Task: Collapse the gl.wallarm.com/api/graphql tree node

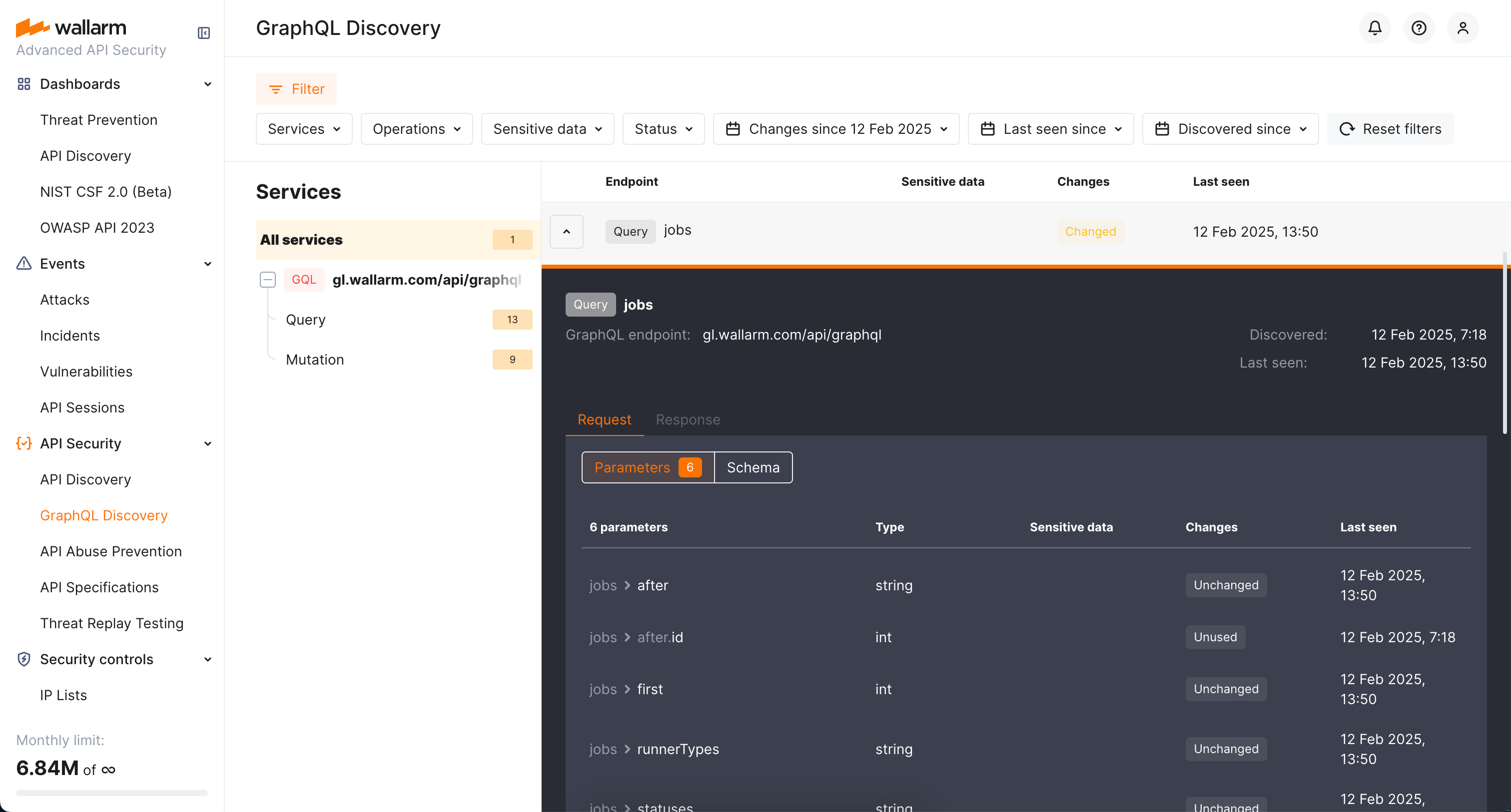Action: (x=267, y=280)
